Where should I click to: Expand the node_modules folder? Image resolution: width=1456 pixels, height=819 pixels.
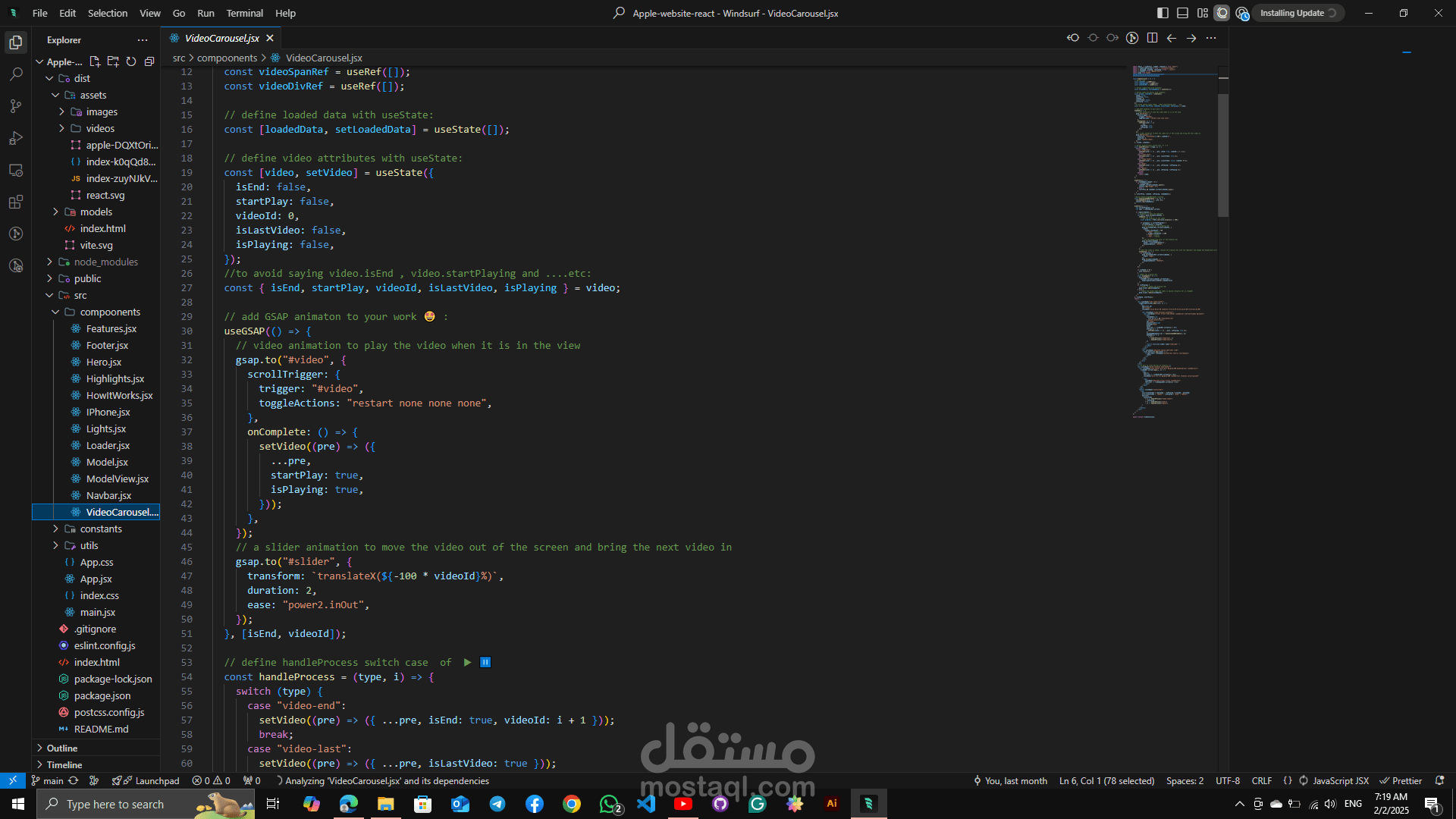tap(105, 262)
